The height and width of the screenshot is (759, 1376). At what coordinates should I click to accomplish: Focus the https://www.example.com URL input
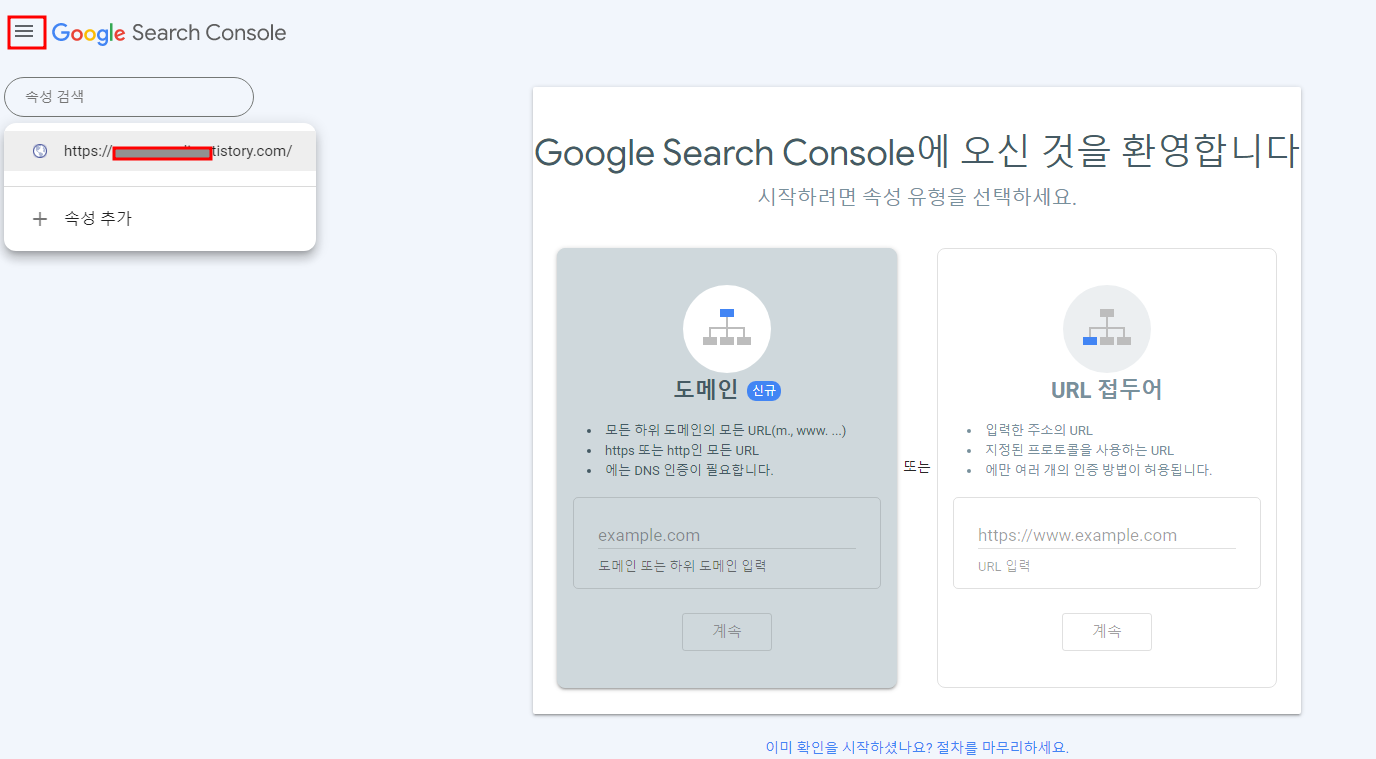click(1107, 535)
